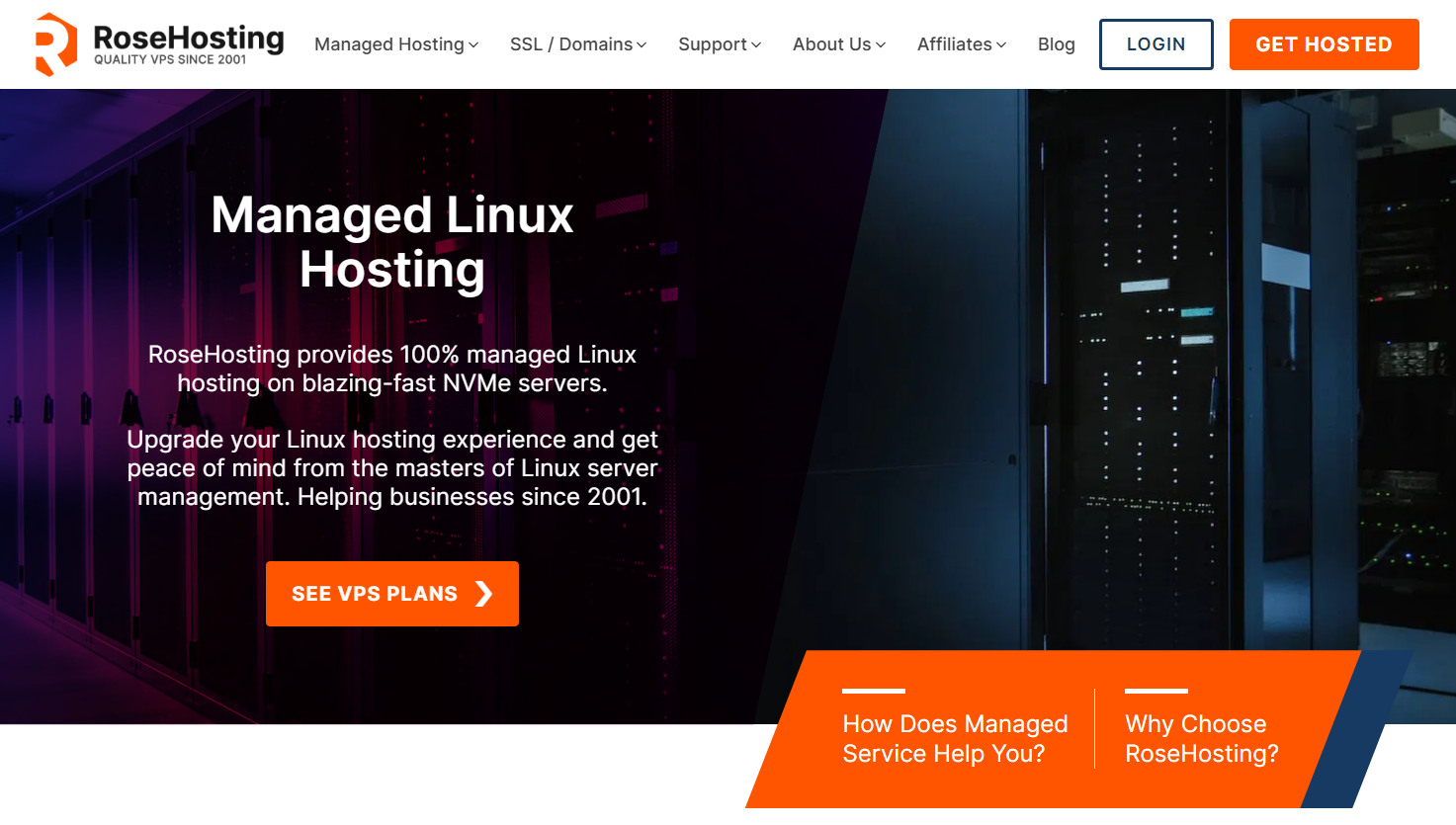
Task: Click the arrow icon in SEE VPS PLANS
Action: point(483,594)
